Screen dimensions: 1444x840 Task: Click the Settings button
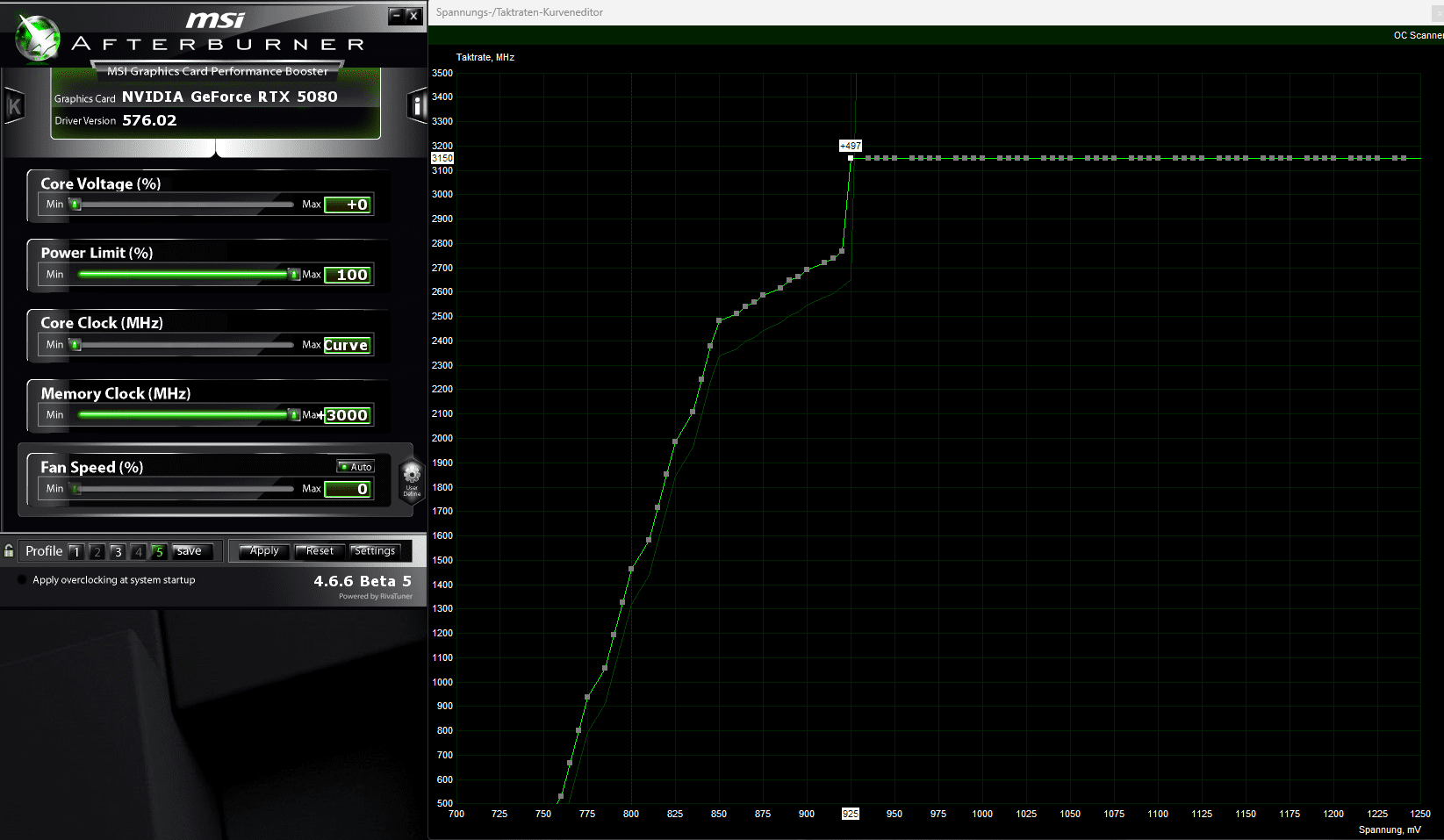pos(375,551)
